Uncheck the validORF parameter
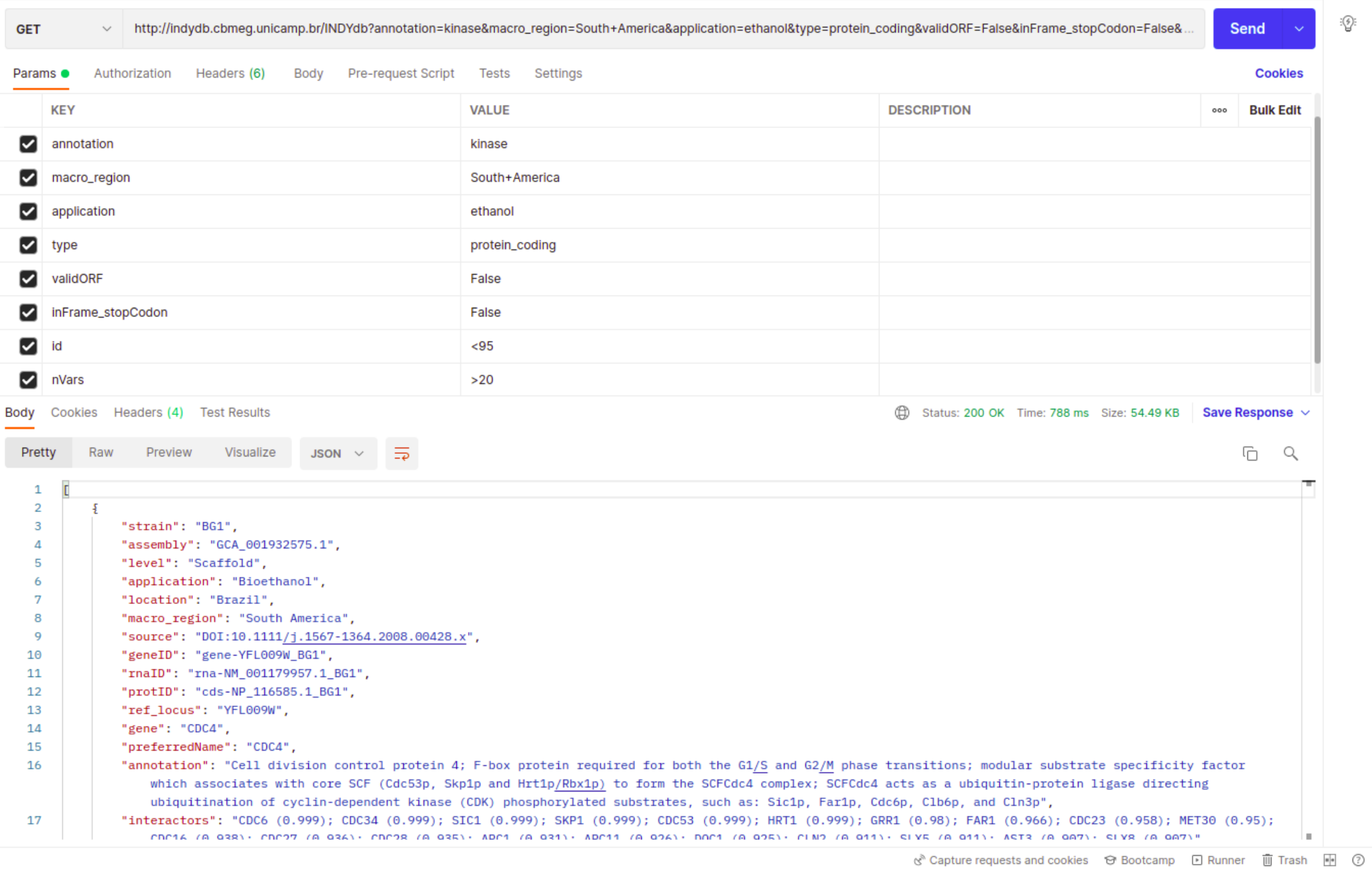The height and width of the screenshot is (872, 1372). point(28,279)
